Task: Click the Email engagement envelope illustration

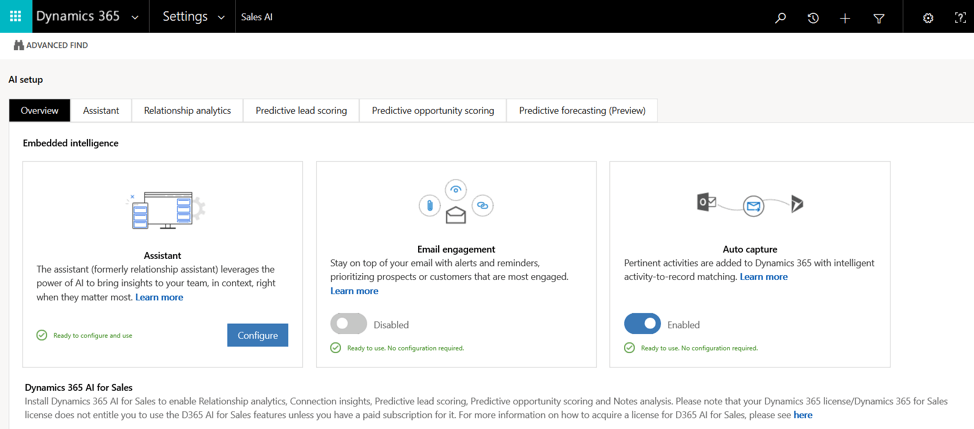Action: click(456, 203)
